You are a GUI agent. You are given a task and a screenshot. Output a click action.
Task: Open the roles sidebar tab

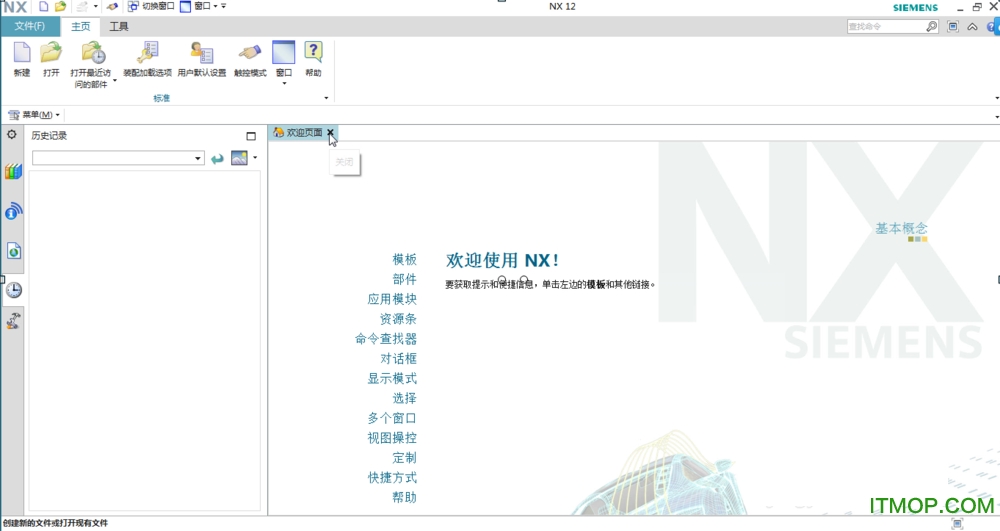pos(13,320)
